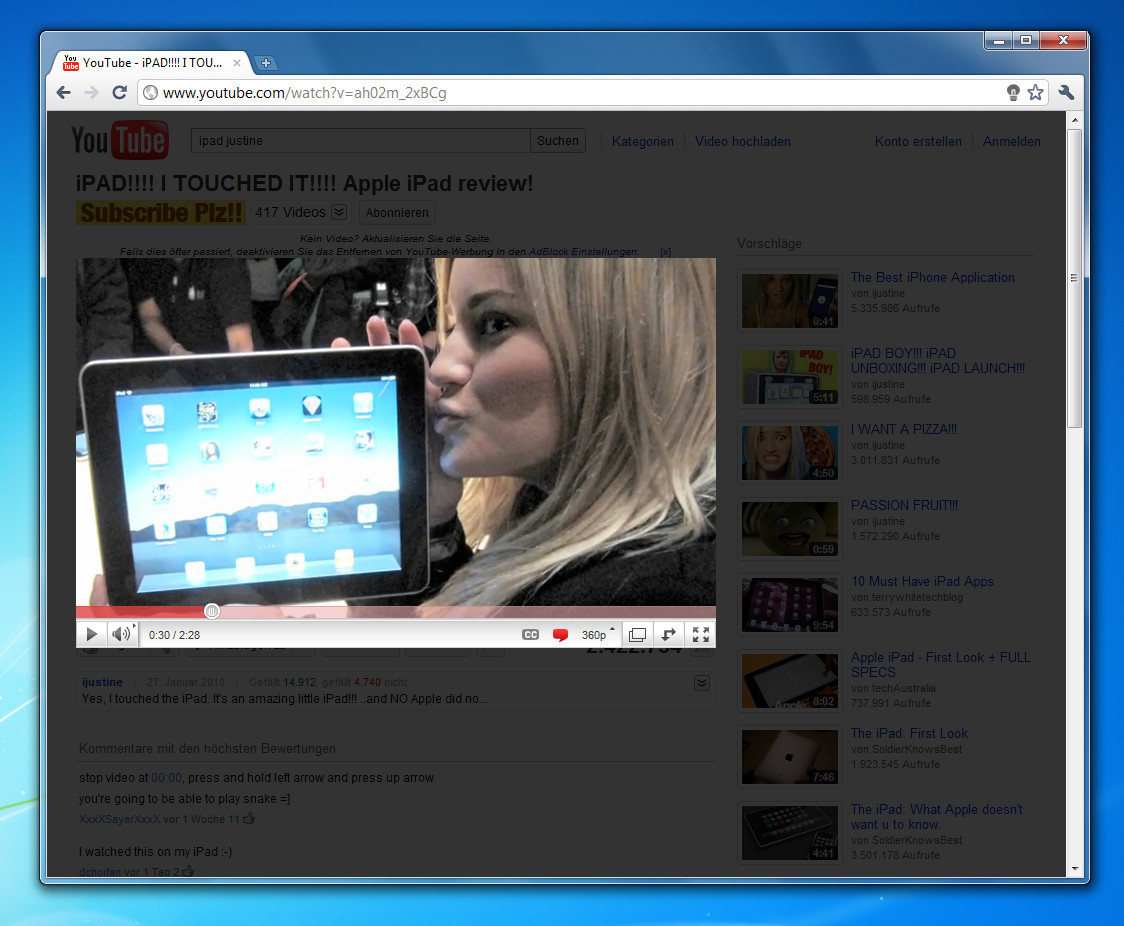Screen dimensions: 1124x926
Task: Click the browser forward arrow
Action: [91, 92]
